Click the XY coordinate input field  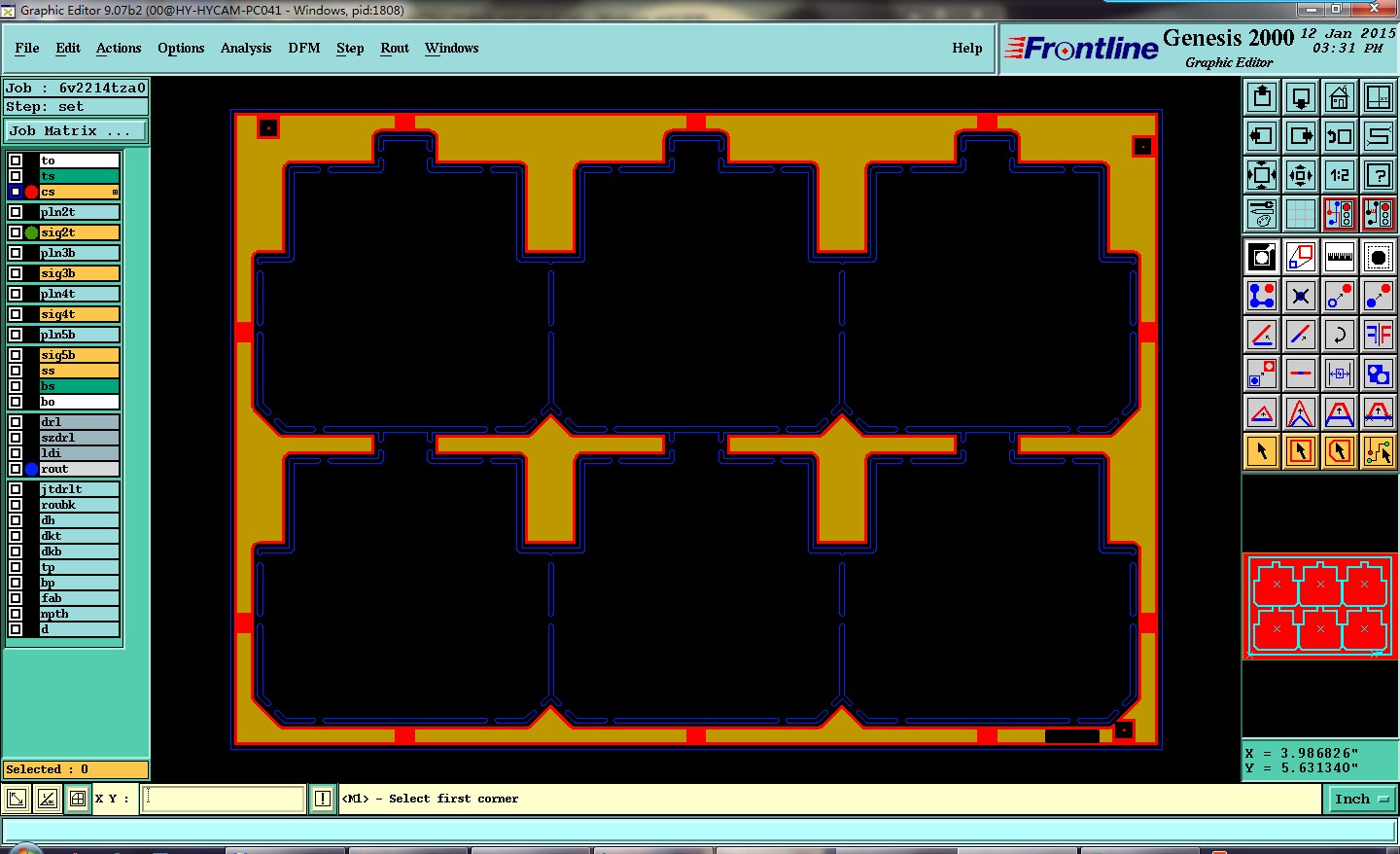224,799
